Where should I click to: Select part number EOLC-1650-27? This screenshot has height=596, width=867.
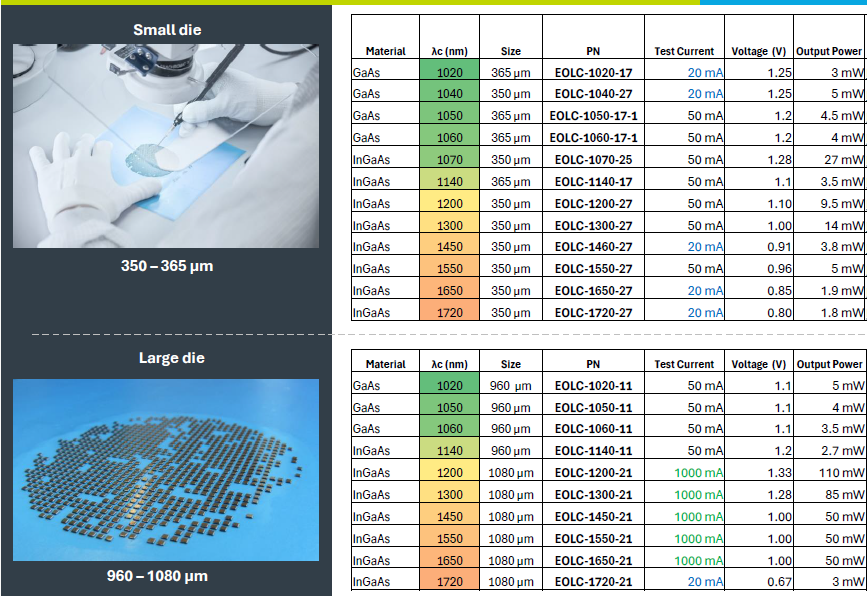pyautogui.click(x=593, y=291)
